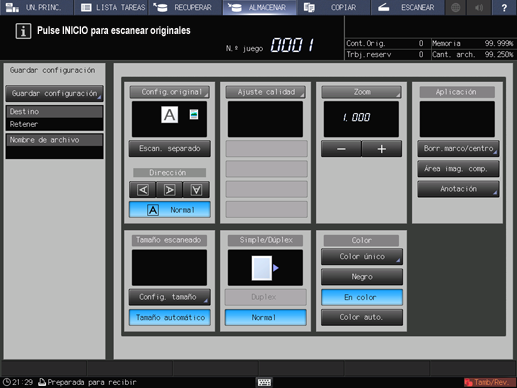Increase zoom with the plus button
This screenshot has width=517, height=388.
coord(382,149)
